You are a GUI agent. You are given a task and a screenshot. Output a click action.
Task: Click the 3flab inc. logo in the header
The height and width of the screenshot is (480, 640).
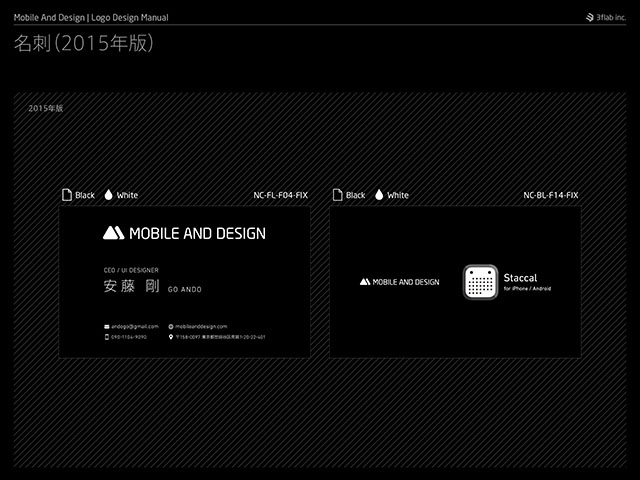pos(606,17)
